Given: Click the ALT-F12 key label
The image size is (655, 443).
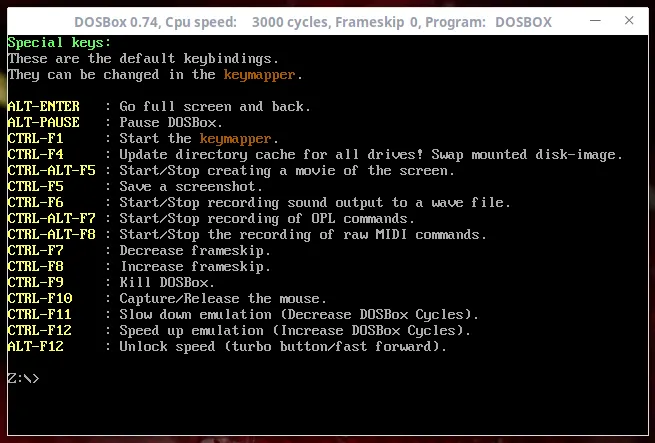Looking at the screenshot, I should [x=35, y=346].
